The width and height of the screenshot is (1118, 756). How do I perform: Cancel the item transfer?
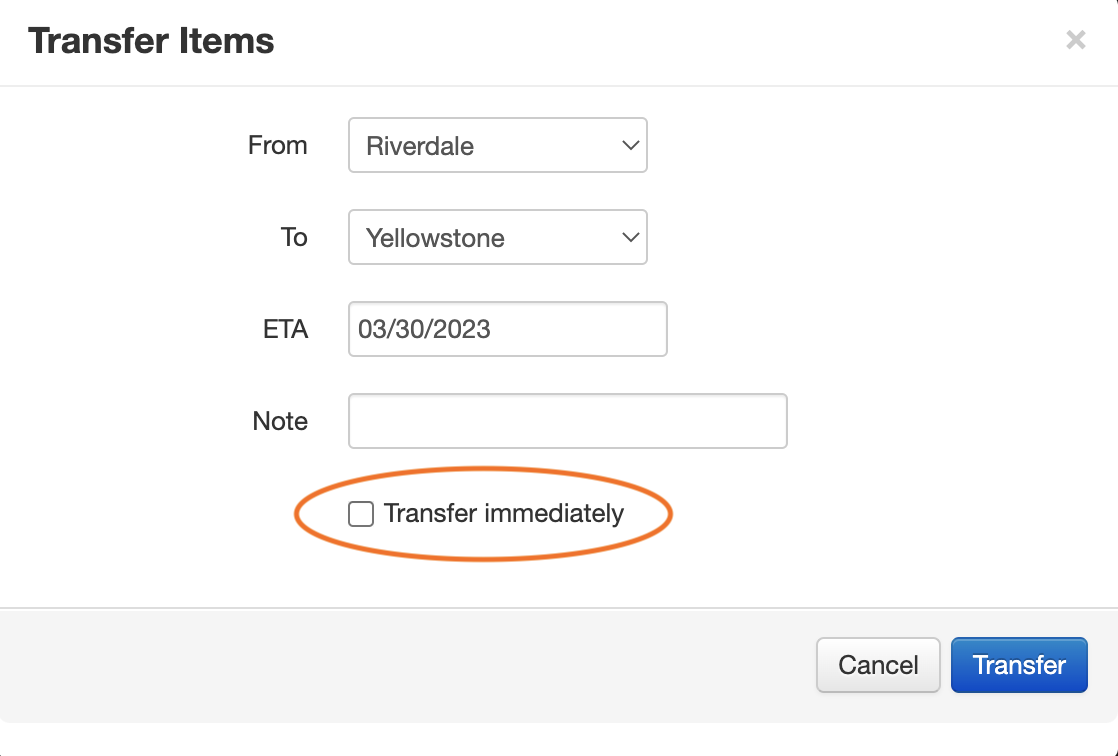tap(878, 665)
